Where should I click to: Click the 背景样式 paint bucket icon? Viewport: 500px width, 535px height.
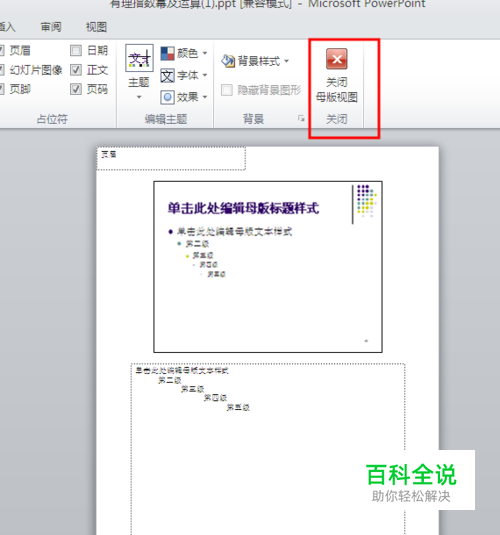[x=228, y=61]
